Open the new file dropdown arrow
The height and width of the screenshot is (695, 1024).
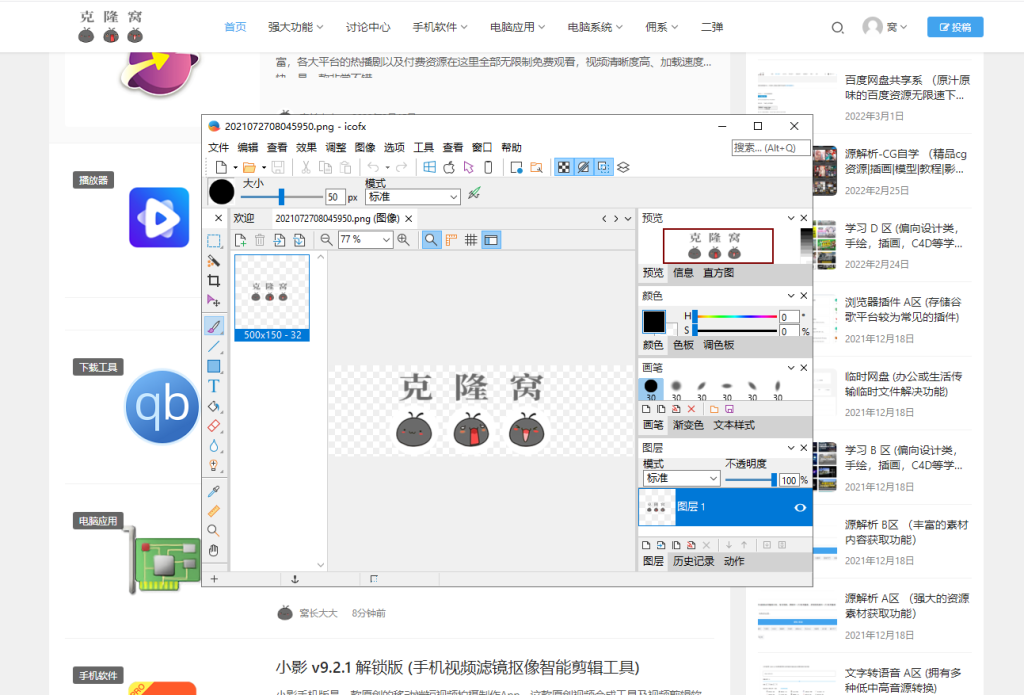(x=235, y=168)
